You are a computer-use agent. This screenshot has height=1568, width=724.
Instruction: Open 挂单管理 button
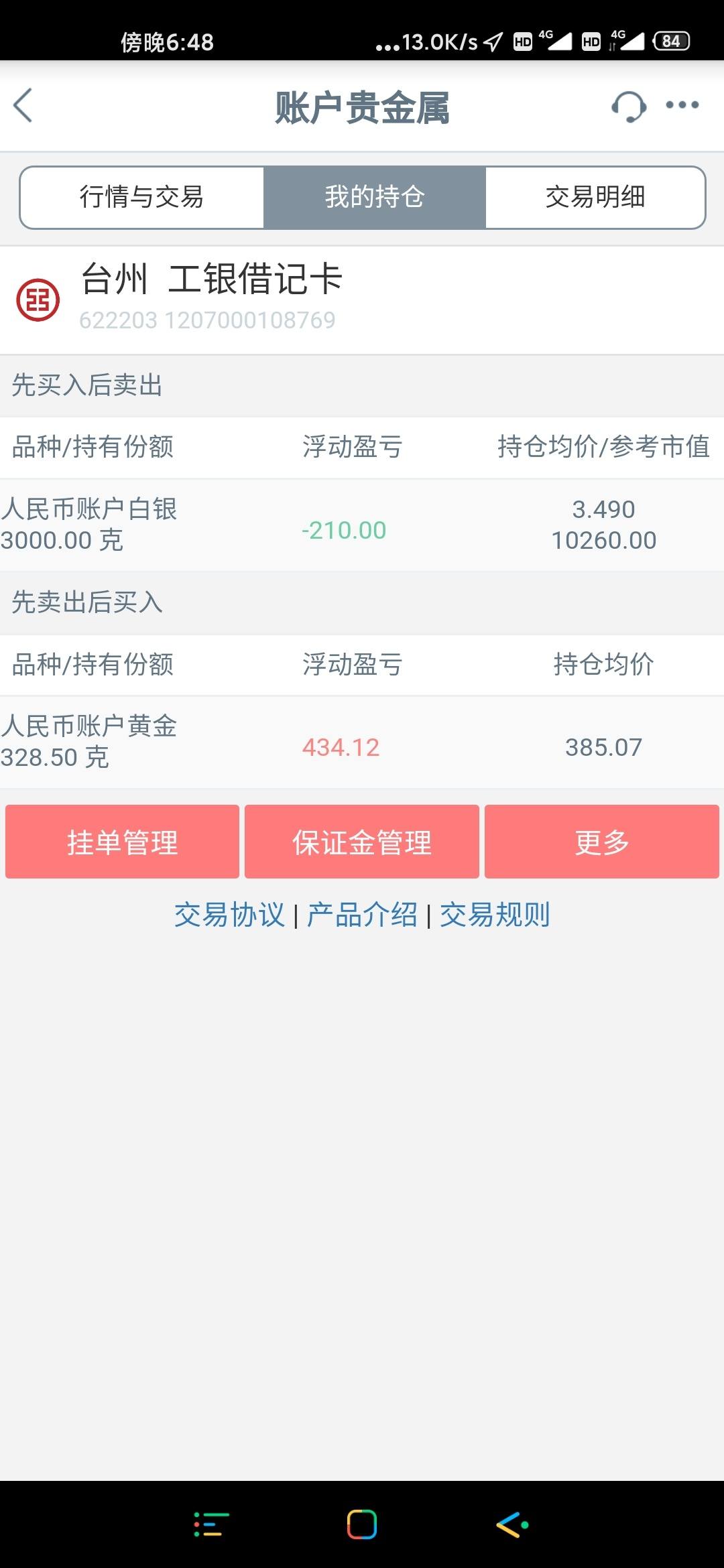(x=122, y=842)
